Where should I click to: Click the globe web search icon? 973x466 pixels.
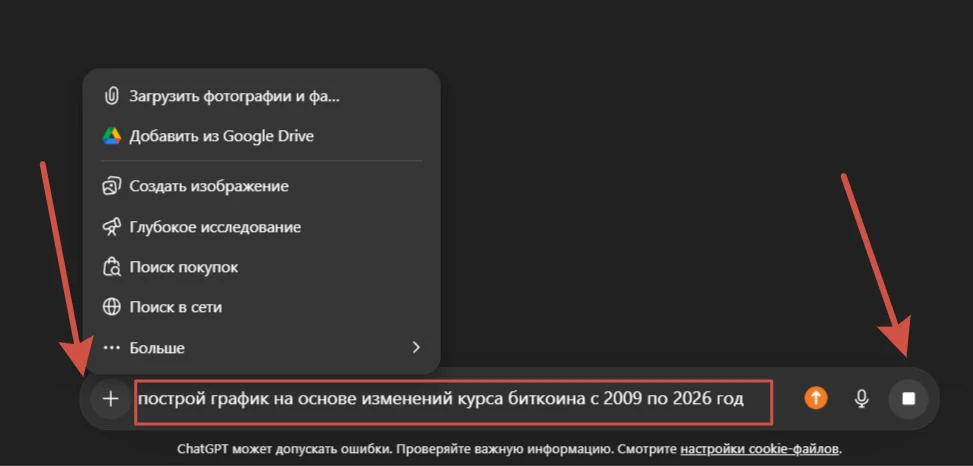[111, 307]
